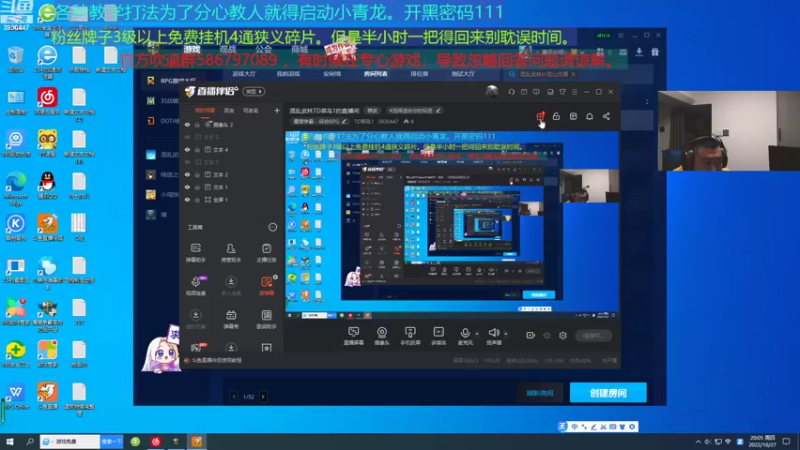
Task: Select the 文本 4 layer row
Action: (231, 149)
